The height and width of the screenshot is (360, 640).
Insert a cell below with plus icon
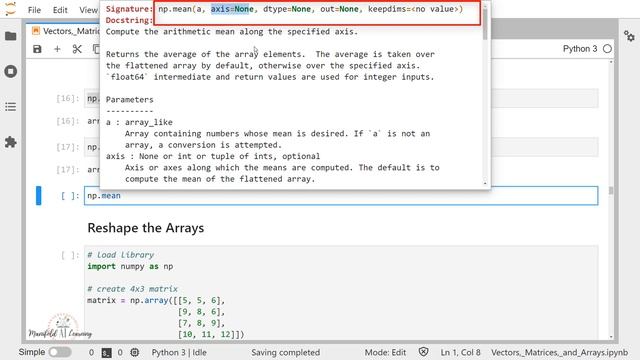pyautogui.click(x=57, y=49)
